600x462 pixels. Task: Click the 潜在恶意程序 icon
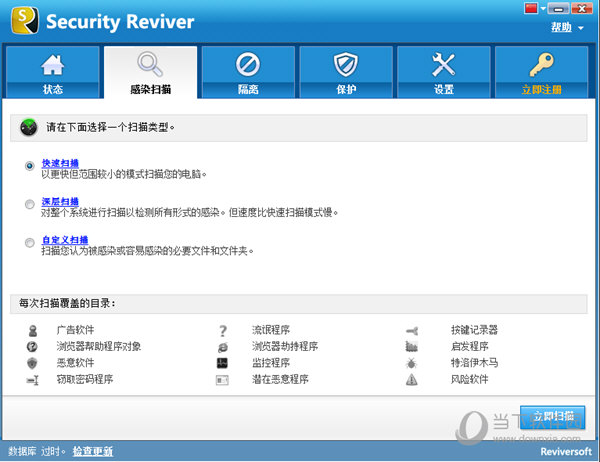tap(222, 380)
